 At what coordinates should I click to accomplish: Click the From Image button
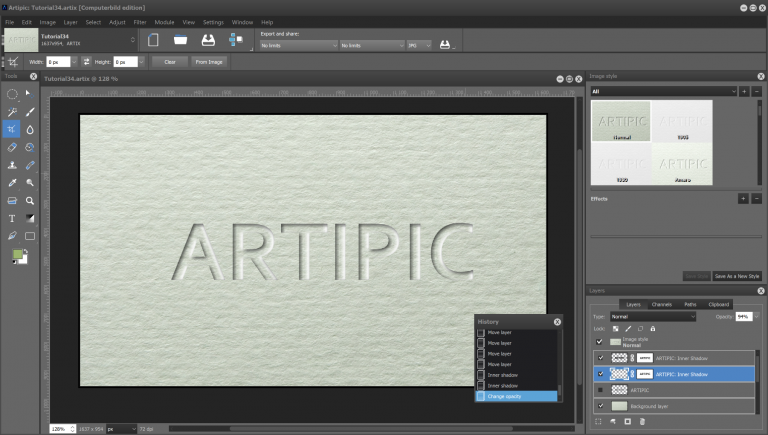pyautogui.click(x=209, y=61)
